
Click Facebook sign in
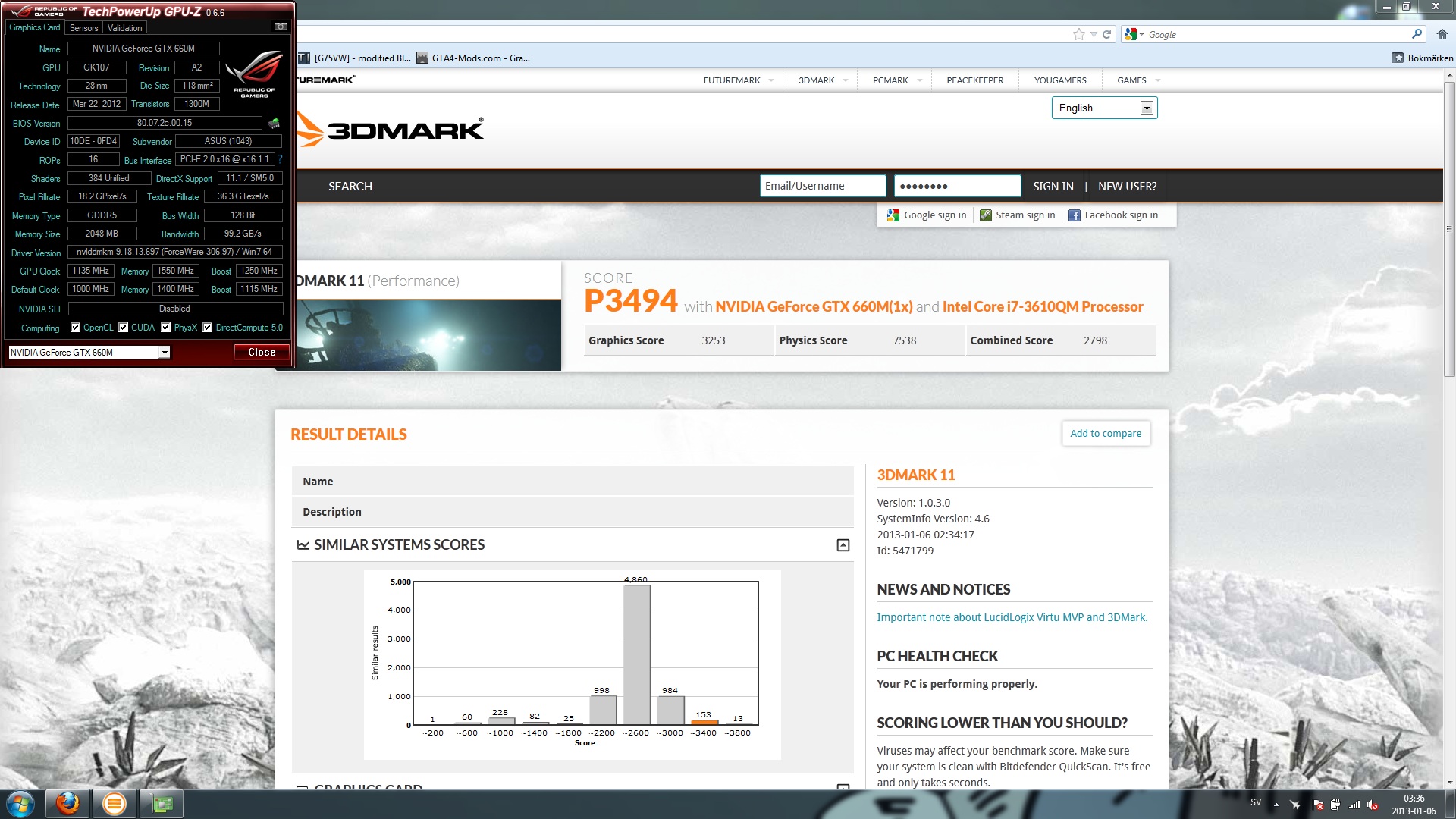pos(1112,215)
